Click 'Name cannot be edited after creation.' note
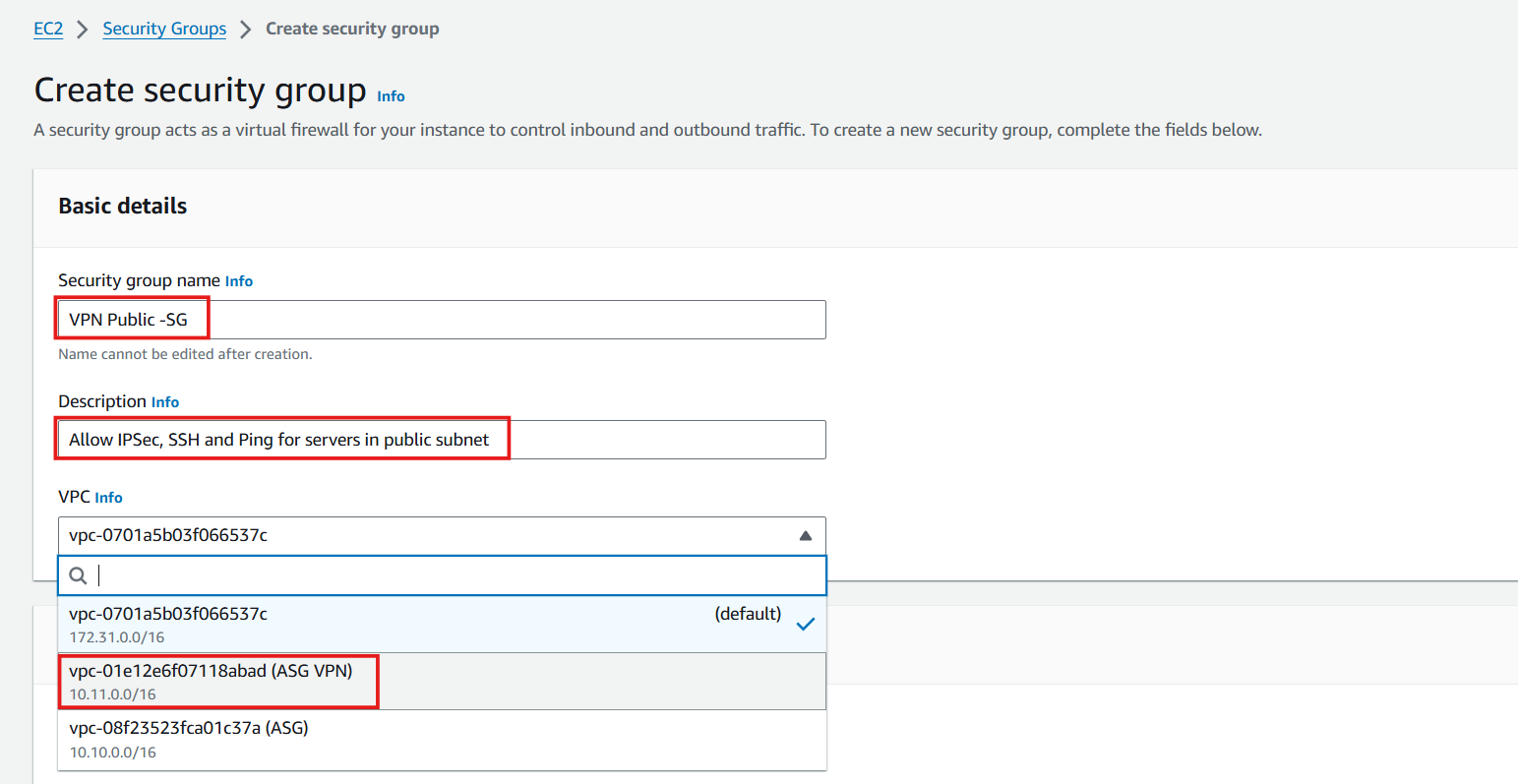The height and width of the screenshot is (784, 1518). (x=185, y=354)
